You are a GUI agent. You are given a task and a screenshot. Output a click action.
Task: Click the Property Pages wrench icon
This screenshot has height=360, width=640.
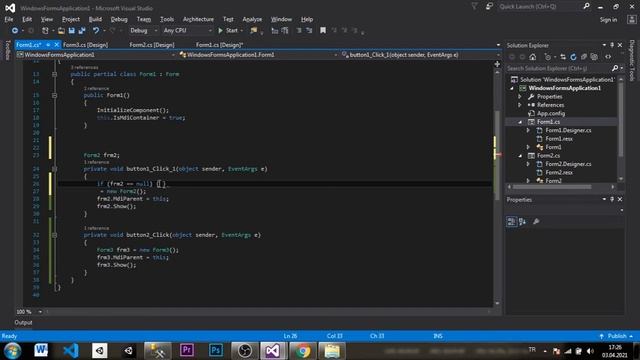536,221
